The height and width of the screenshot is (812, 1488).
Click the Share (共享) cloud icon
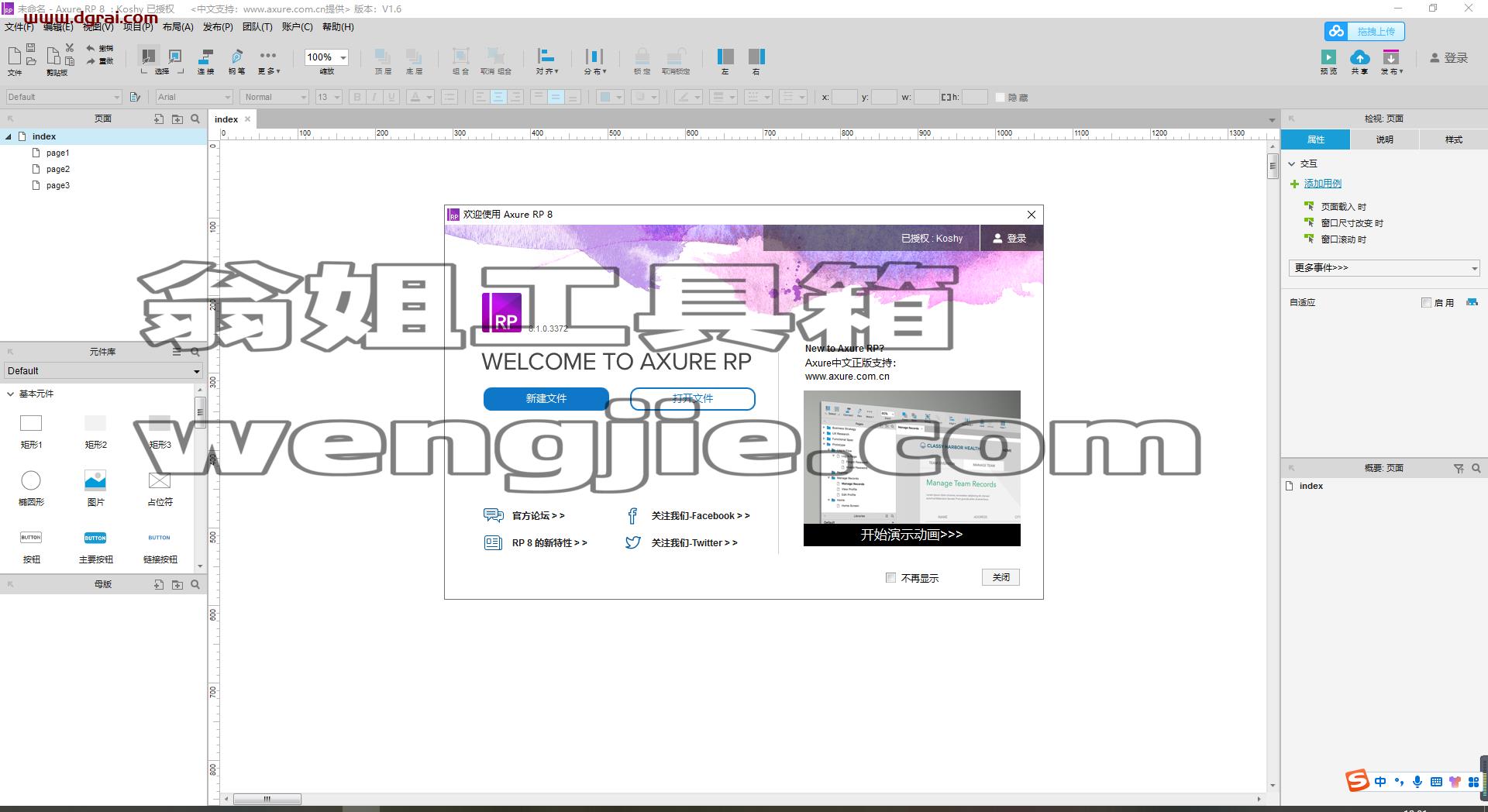click(1359, 57)
